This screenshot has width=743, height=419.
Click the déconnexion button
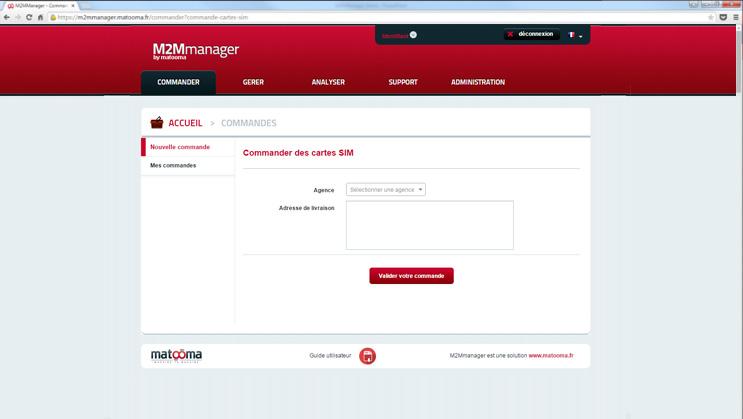531,34
